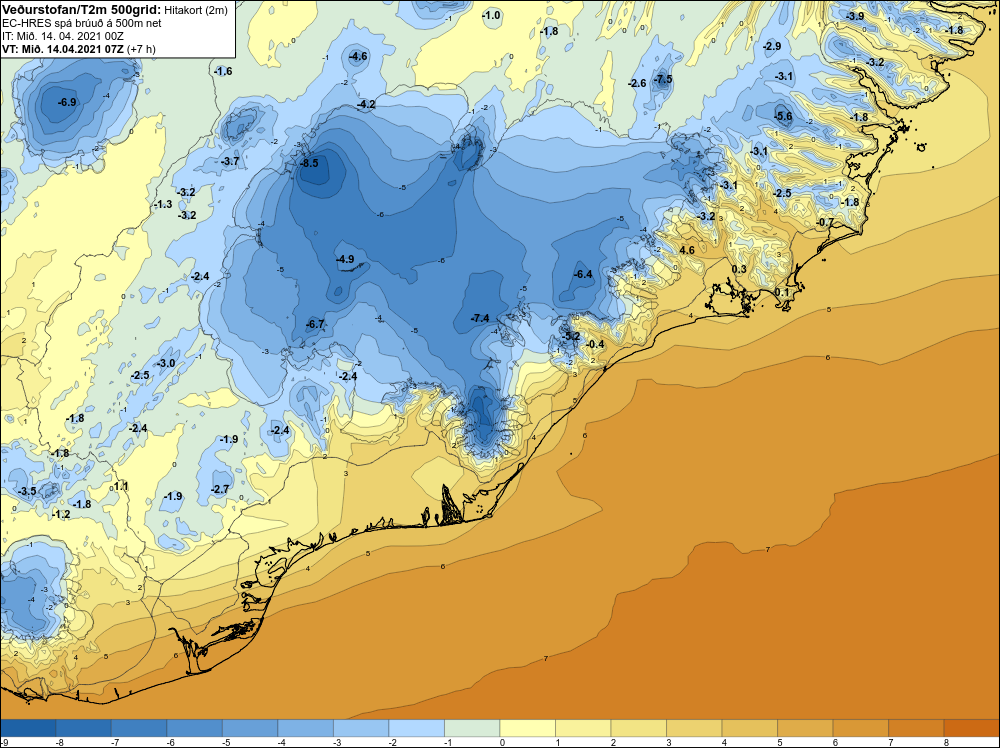
Task: Click the -3.7 temperature label
Action: (230, 161)
